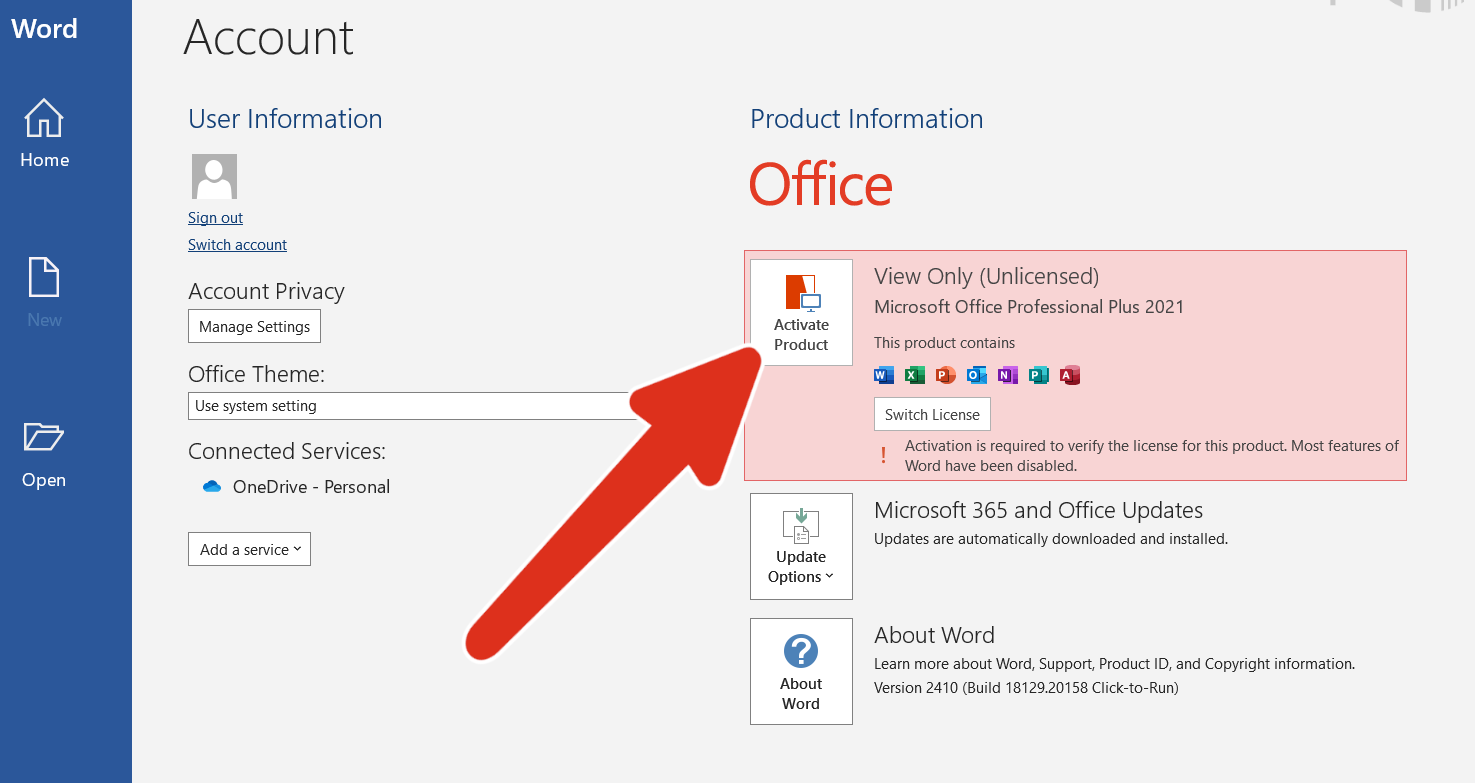1475x783 pixels.
Task: Click the Switch account link
Action: [x=237, y=244]
